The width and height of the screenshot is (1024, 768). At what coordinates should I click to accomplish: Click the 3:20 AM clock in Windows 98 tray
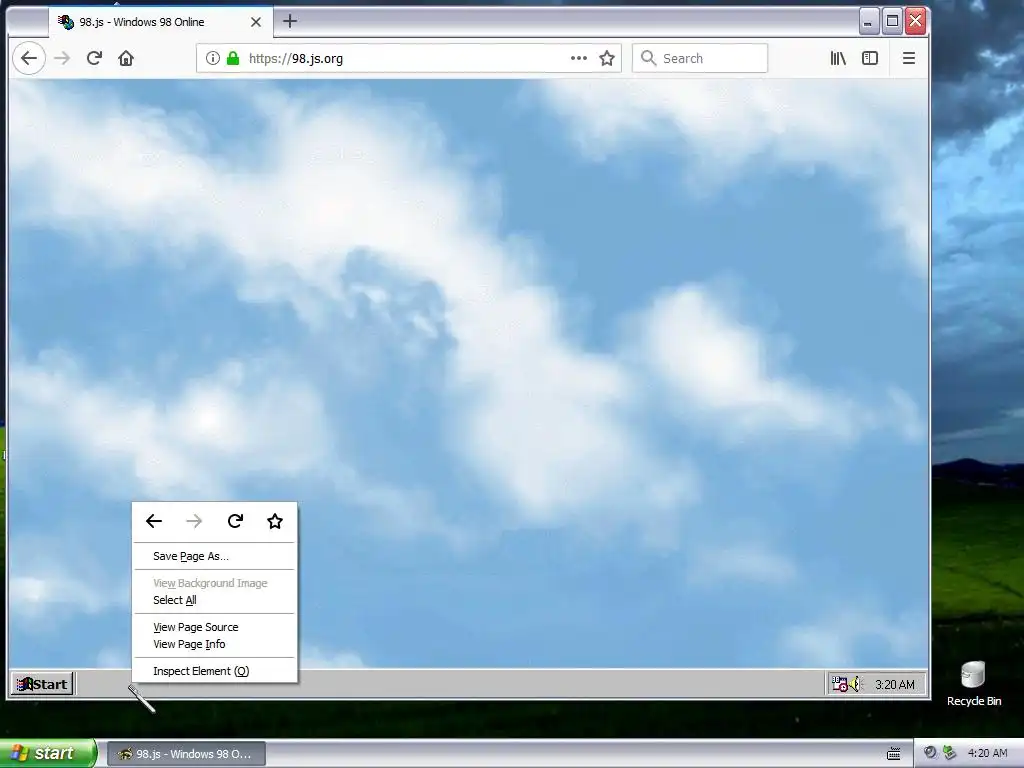coord(895,684)
